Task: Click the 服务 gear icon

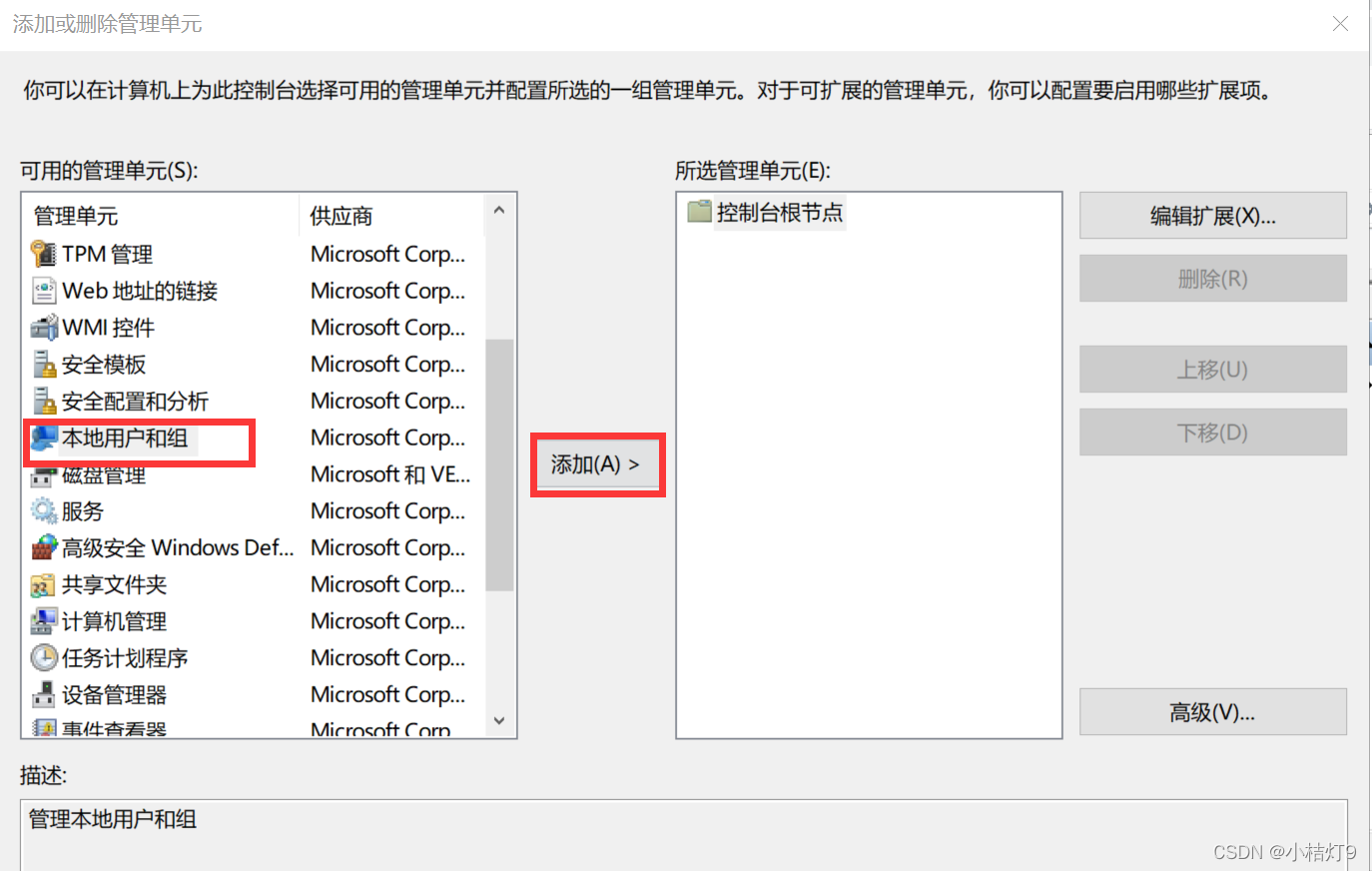Action: (44, 511)
